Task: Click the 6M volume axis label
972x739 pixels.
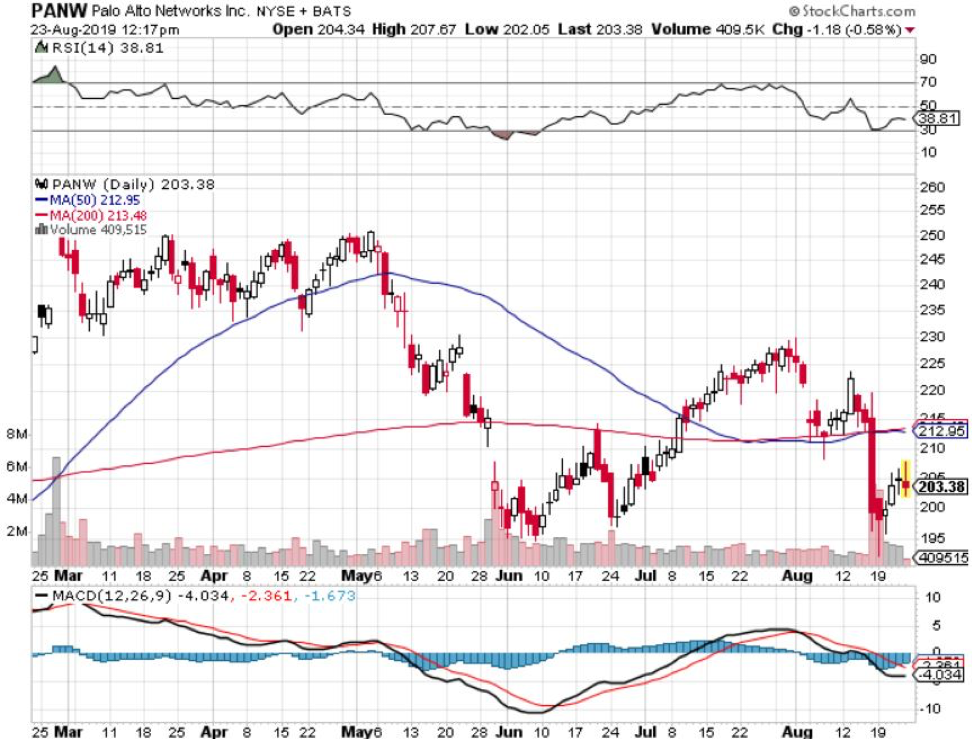Action: [x=17, y=466]
